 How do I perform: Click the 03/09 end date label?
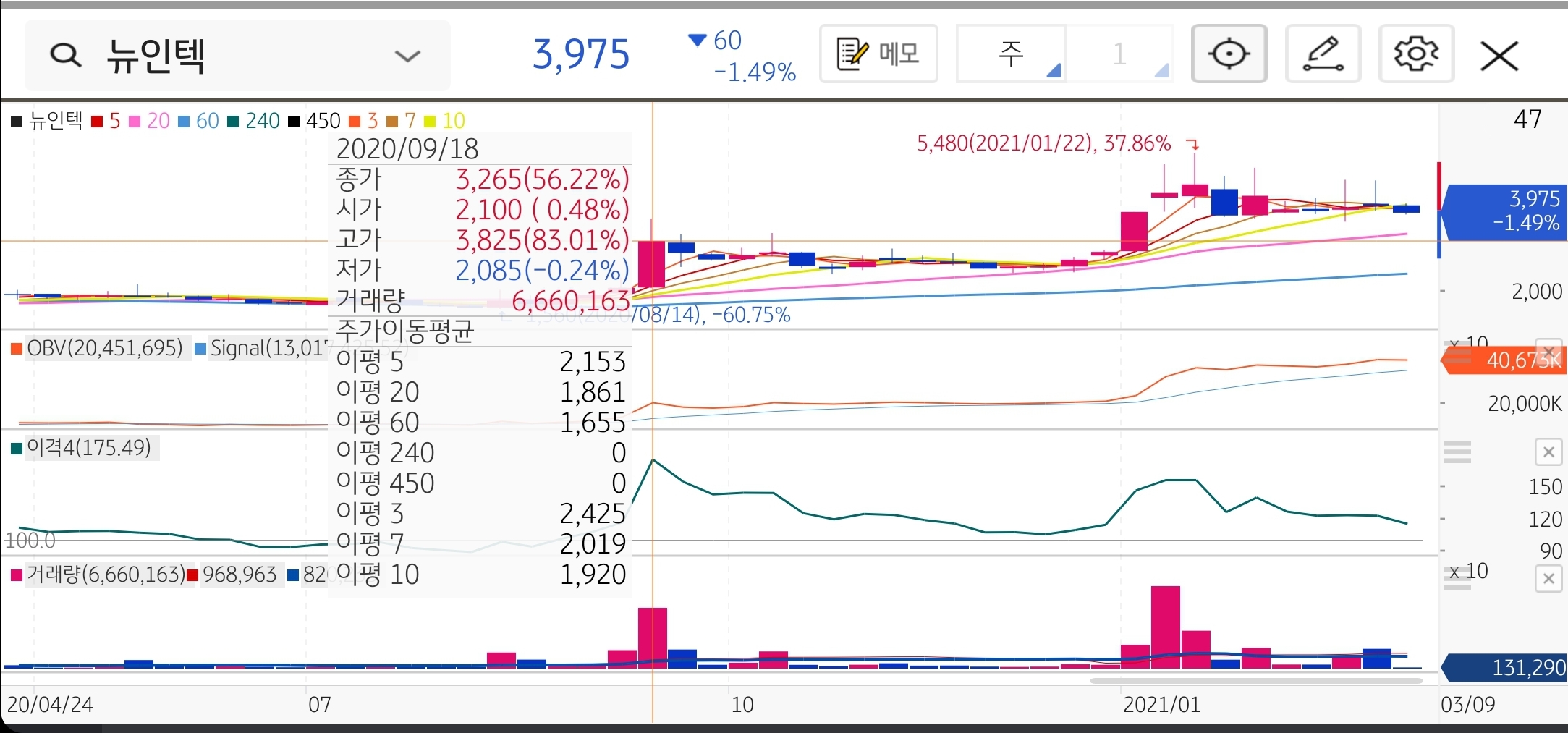1467,705
